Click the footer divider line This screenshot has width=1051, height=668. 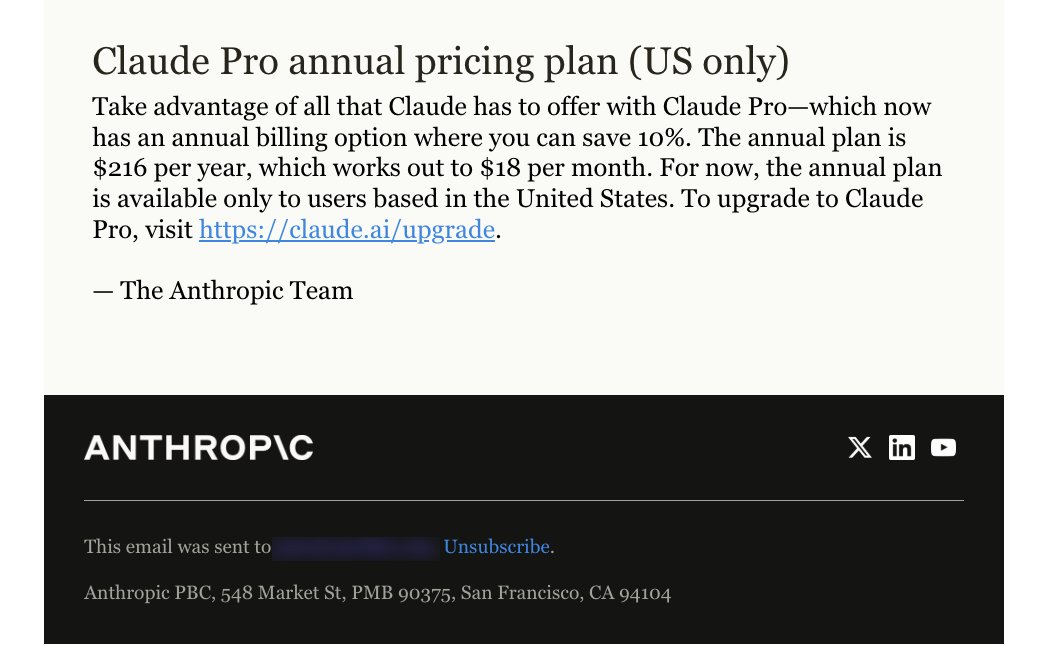[523, 496]
